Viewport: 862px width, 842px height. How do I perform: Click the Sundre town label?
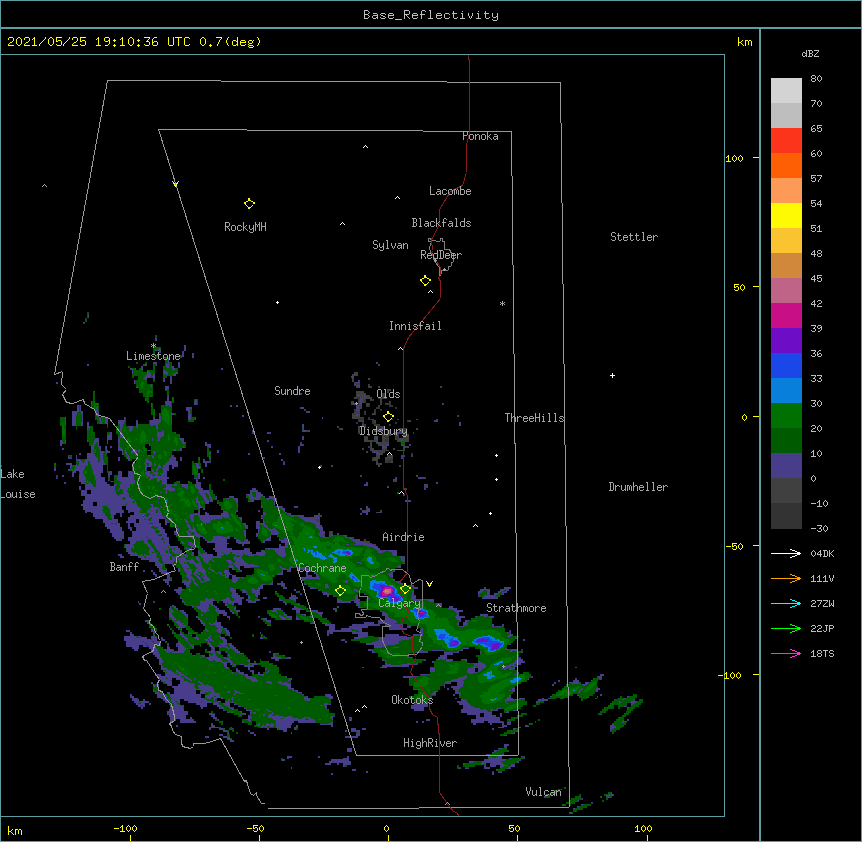292,391
